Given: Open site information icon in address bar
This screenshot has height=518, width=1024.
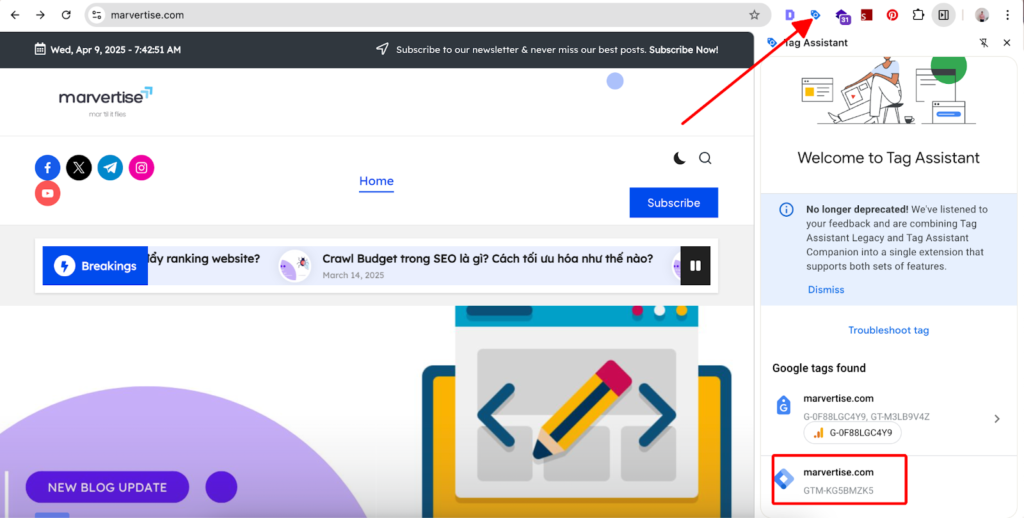Looking at the screenshot, I should click(97, 14).
